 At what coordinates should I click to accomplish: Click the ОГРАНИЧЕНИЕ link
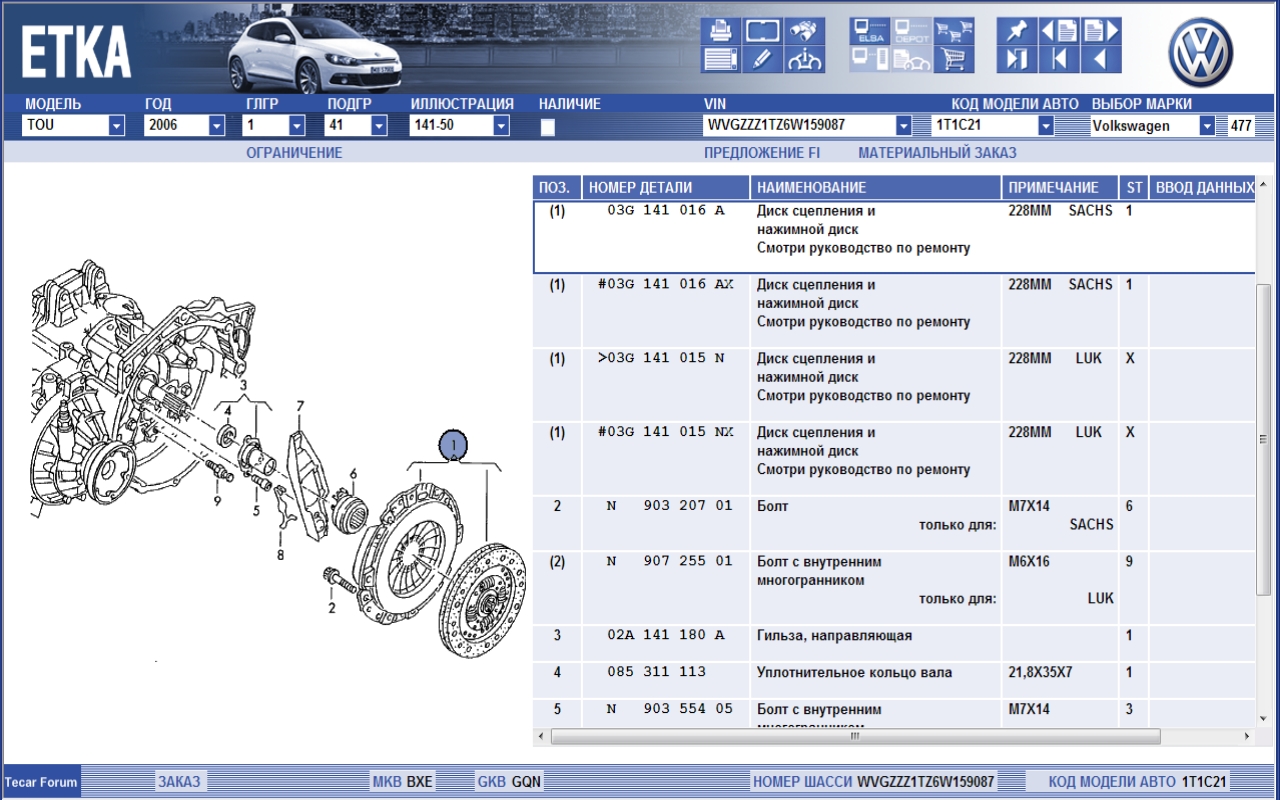click(x=294, y=153)
